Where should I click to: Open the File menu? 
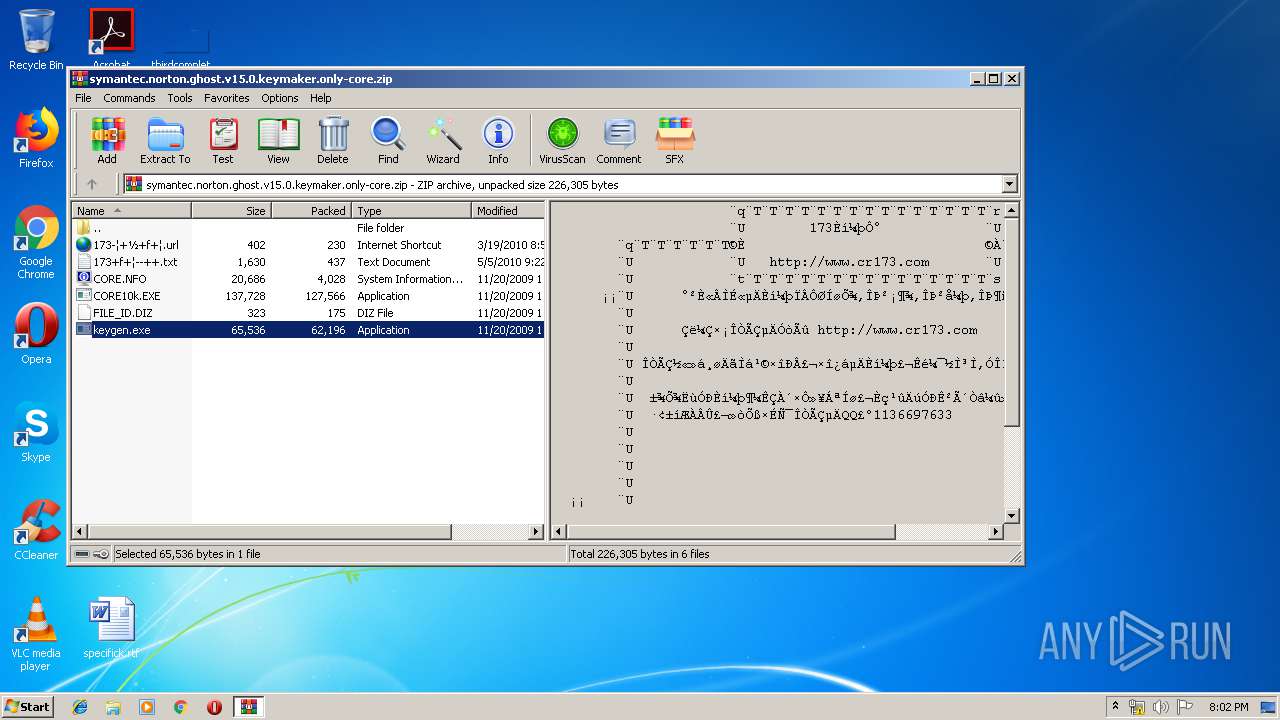(83, 98)
